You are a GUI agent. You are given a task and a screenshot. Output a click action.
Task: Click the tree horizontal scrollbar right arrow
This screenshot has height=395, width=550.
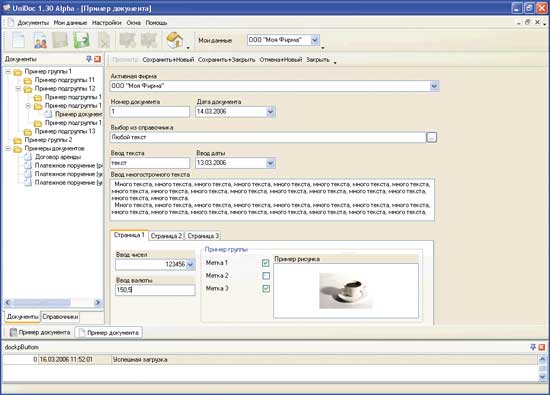tap(98, 302)
